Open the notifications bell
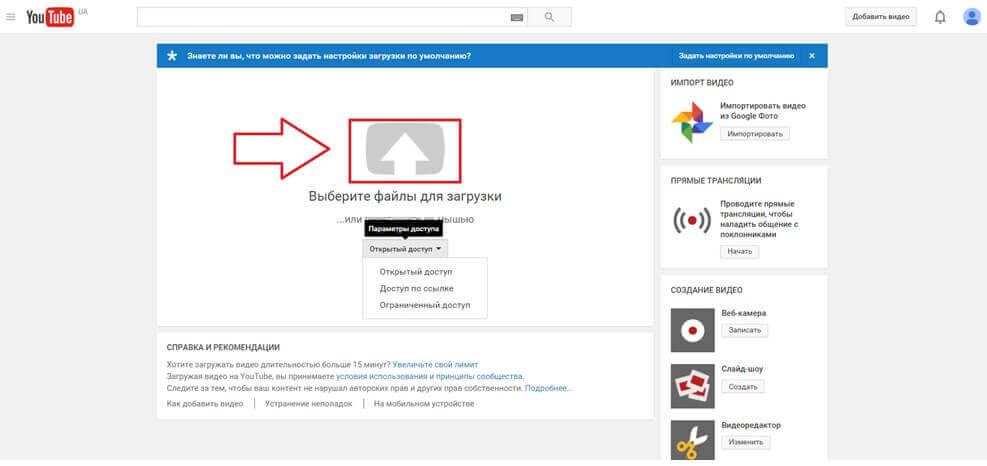 [x=939, y=17]
